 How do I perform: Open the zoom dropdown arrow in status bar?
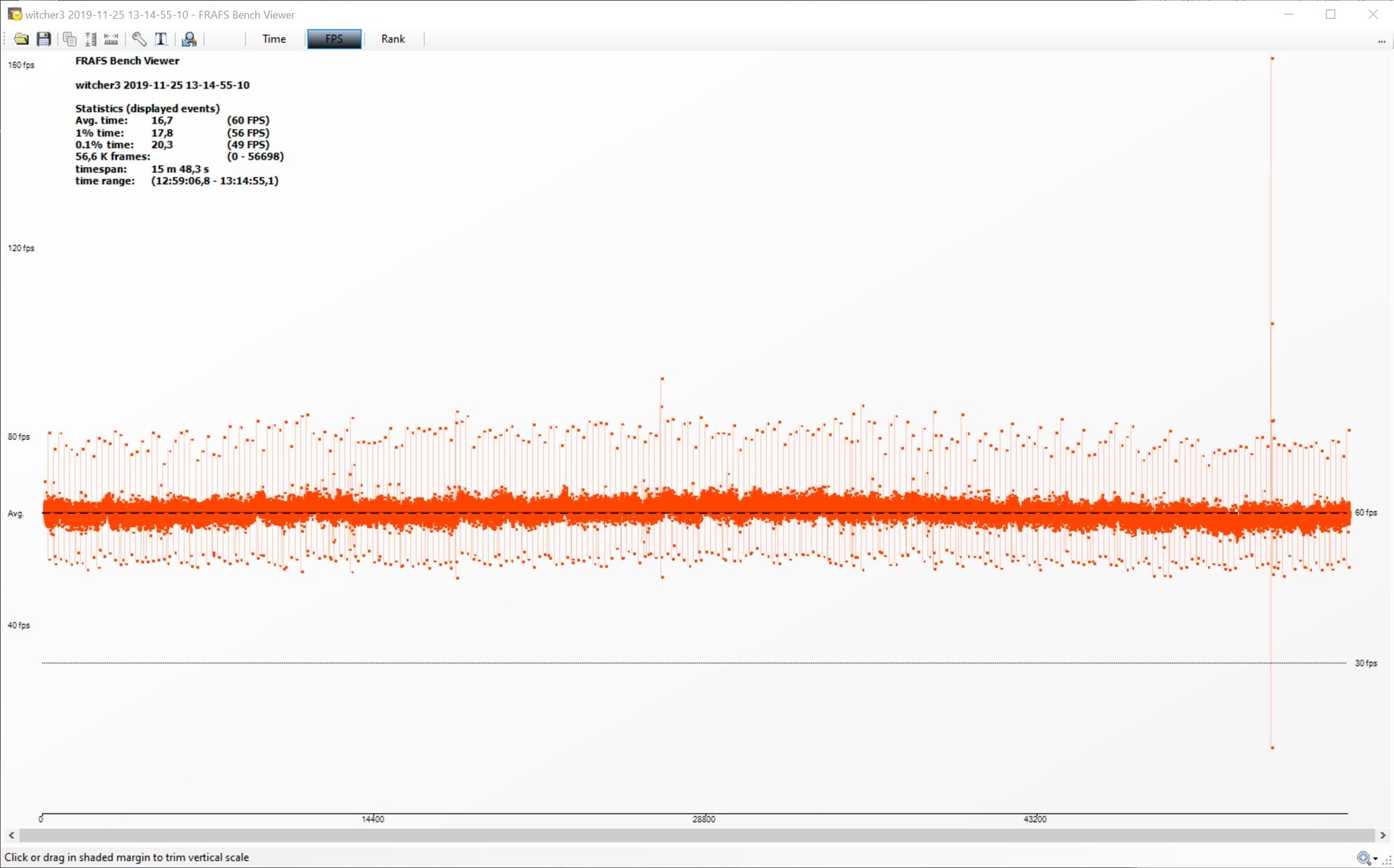tap(1376, 859)
